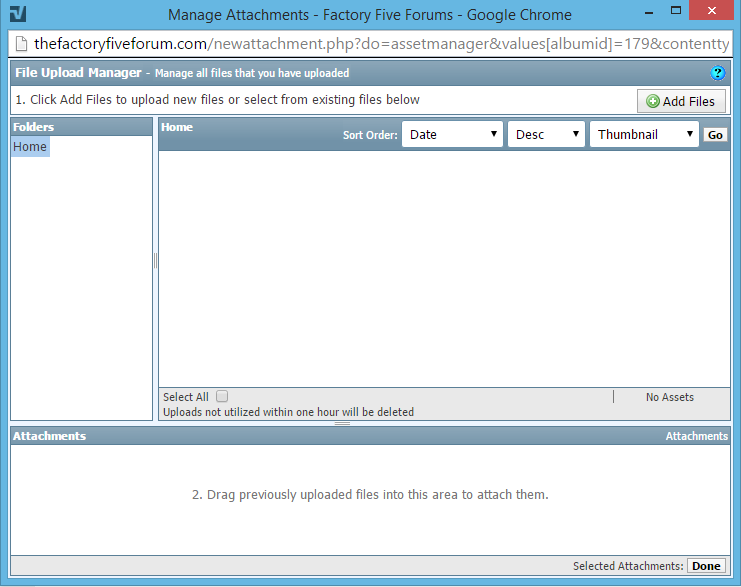This screenshot has height=587, width=741.
Task: Select the Home folder in Folders panel
Action: 30,147
